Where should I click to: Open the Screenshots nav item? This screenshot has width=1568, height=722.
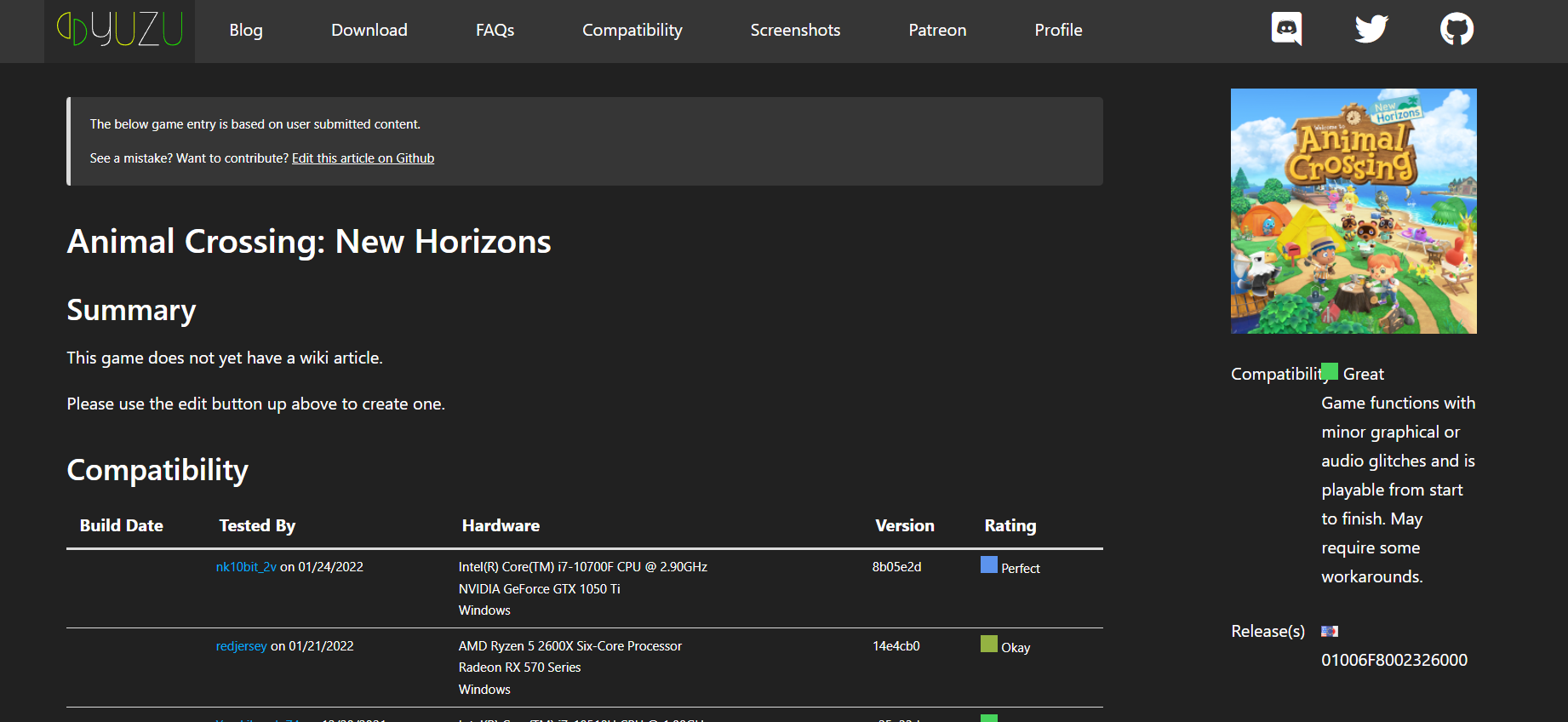pyautogui.click(x=795, y=31)
